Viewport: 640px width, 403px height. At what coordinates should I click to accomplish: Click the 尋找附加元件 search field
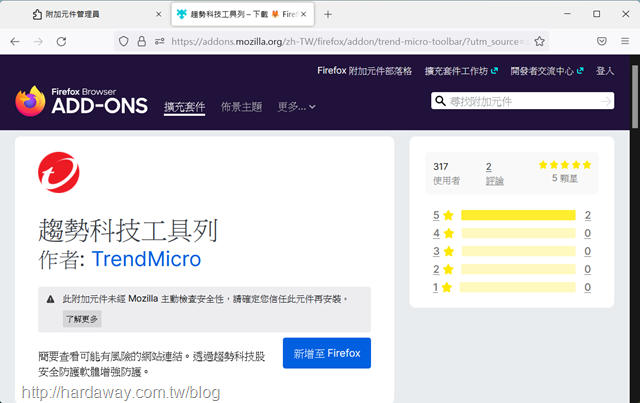click(x=522, y=101)
